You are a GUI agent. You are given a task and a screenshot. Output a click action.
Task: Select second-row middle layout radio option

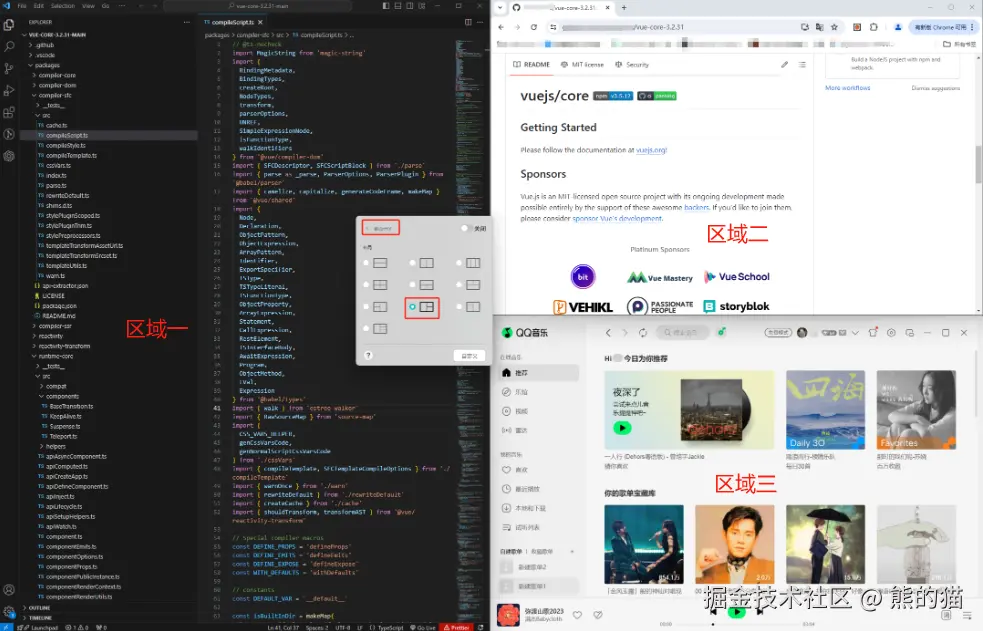click(x=413, y=284)
